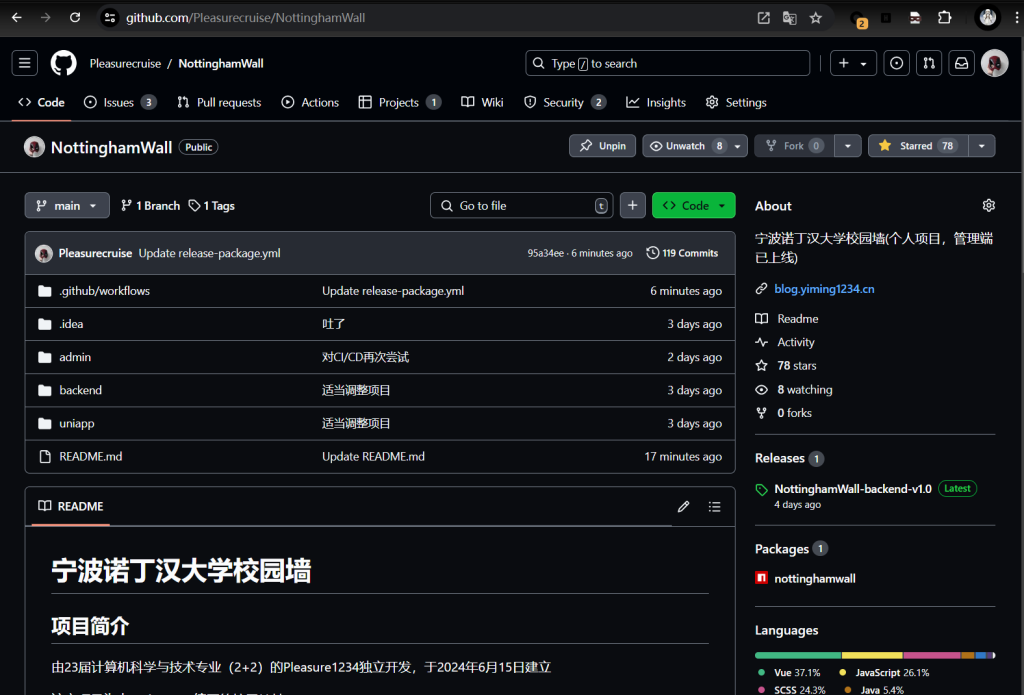Switch to the Projects tab
This screenshot has width=1024, height=695.
(400, 103)
